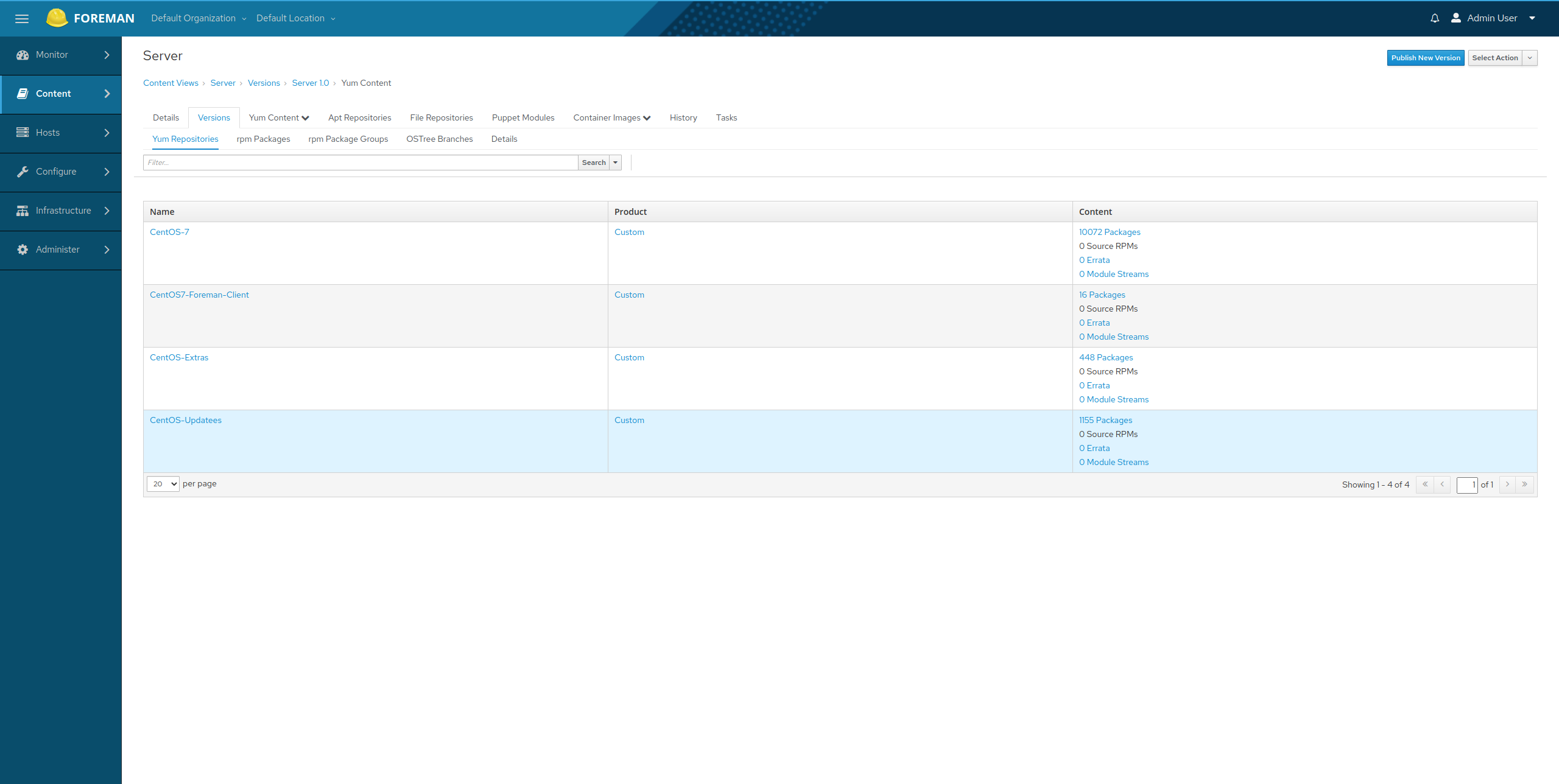The width and height of the screenshot is (1559, 784).
Task: Open the notifications bell
Action: (x=1435, y=18)
